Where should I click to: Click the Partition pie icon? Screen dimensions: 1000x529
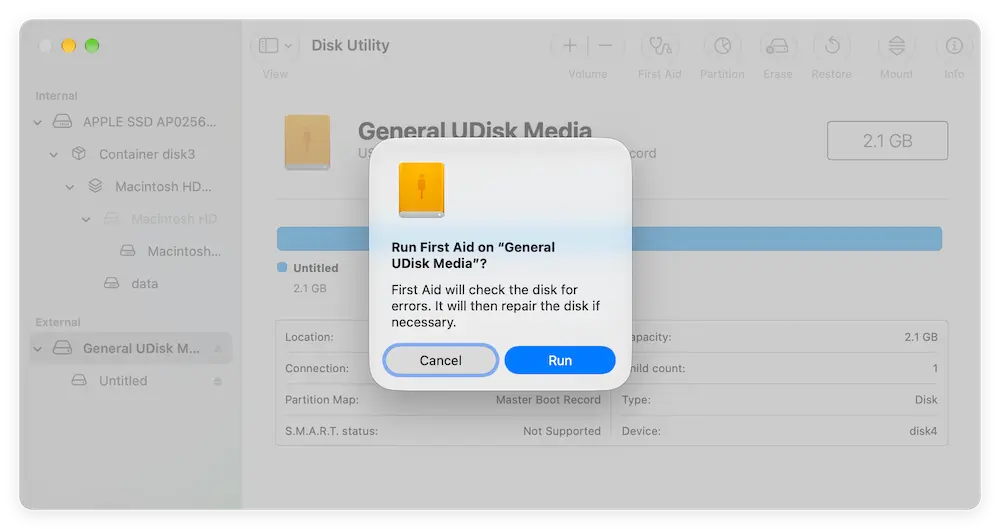(x=722, y=45)
